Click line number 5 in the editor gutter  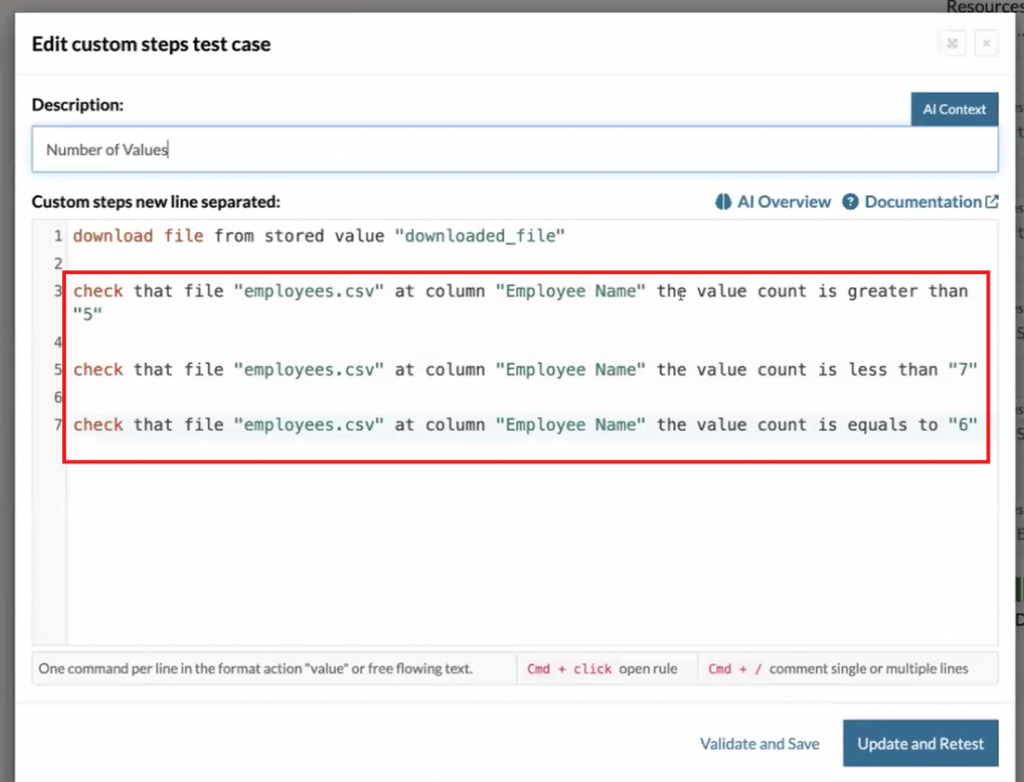click(58, 370)
